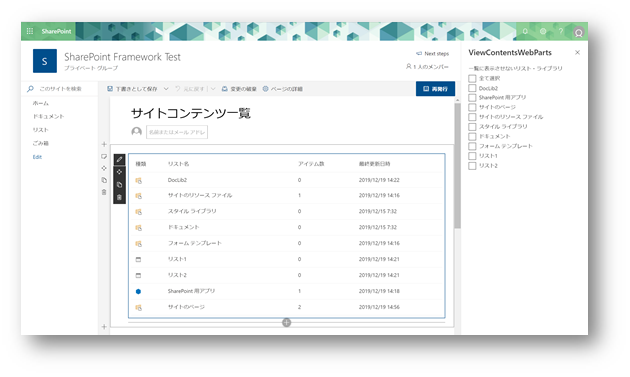
Task: Open the app launcher waffle icon
Action: click(30, 31)
